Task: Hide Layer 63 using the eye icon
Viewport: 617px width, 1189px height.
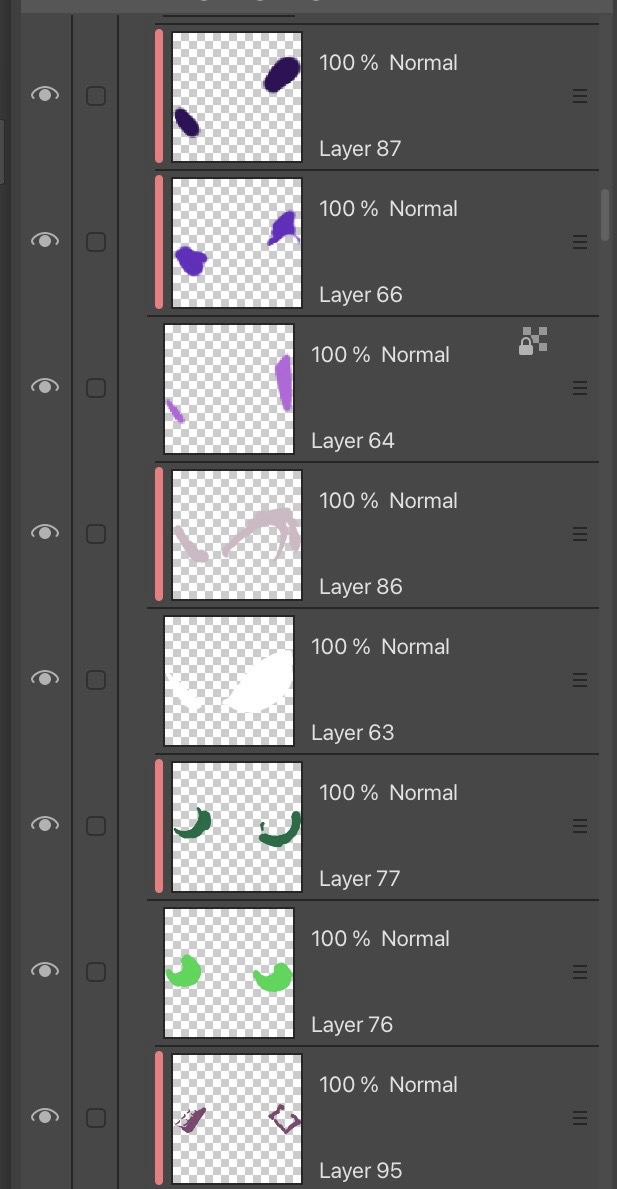Action: tap(45, 679)
